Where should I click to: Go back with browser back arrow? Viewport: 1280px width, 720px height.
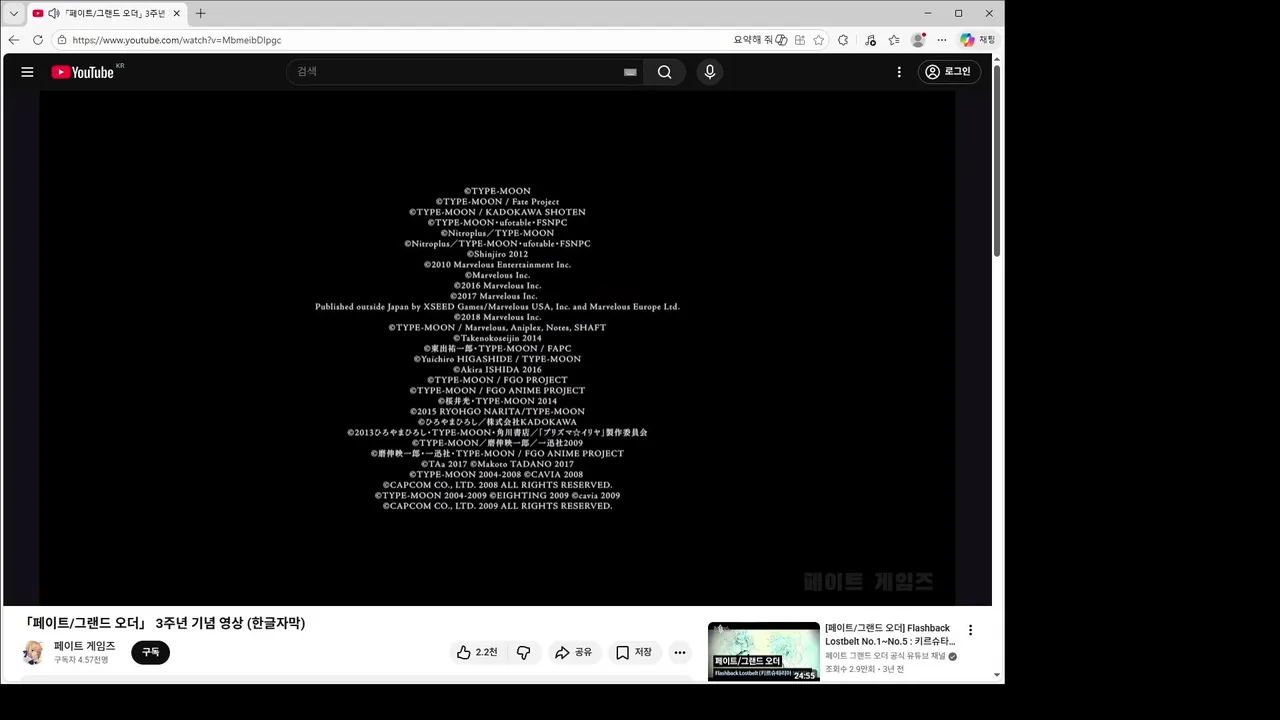tap(14, 40)
